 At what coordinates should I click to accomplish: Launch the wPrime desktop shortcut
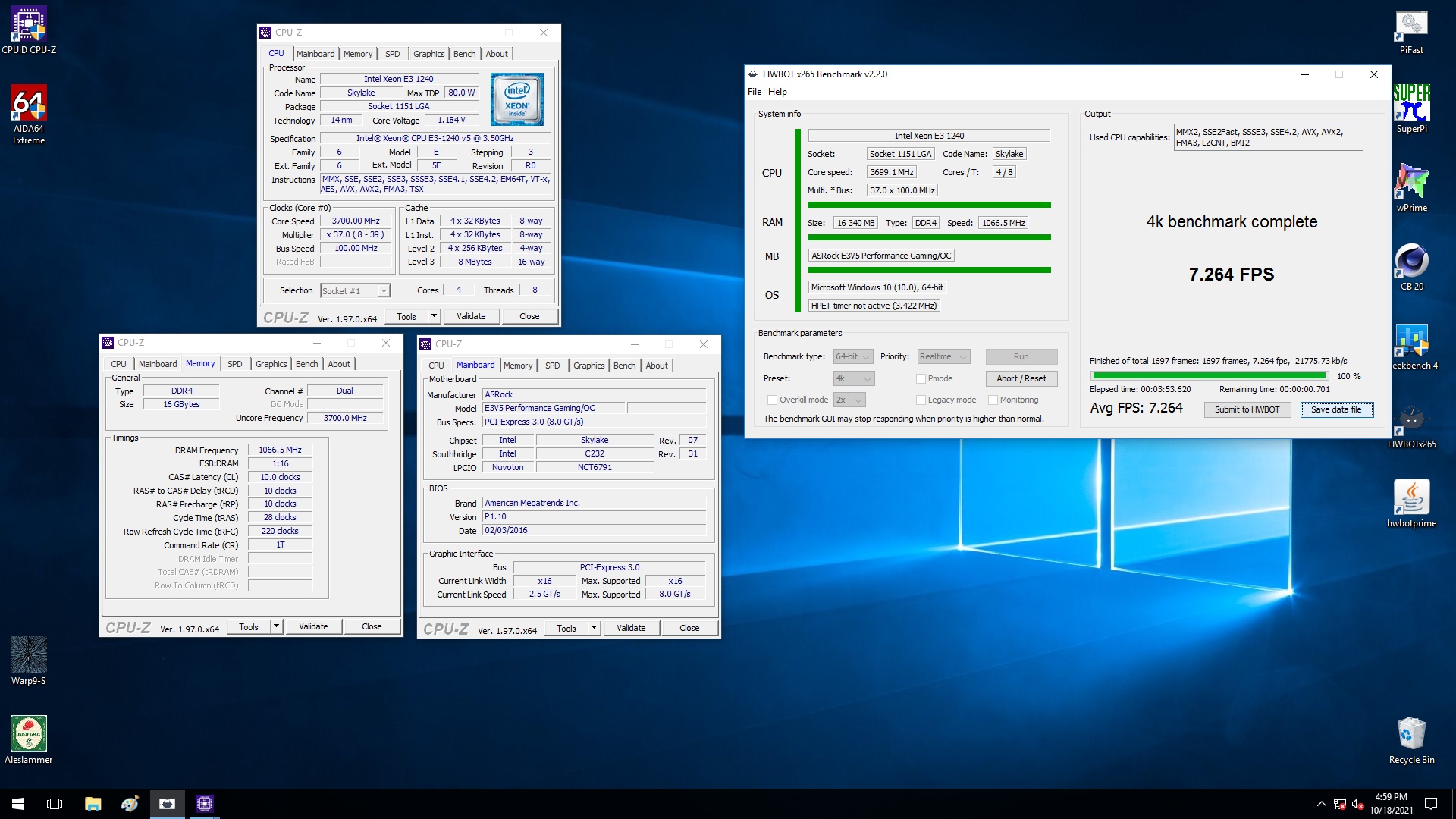tap(1411, 188)
